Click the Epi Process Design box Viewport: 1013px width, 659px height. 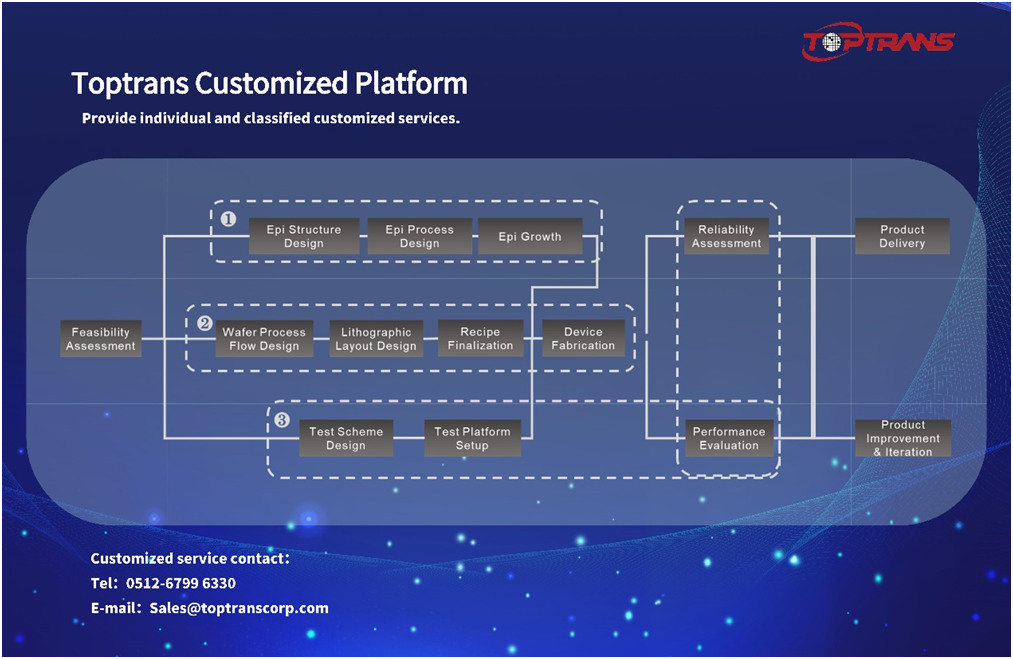(419, 236)
